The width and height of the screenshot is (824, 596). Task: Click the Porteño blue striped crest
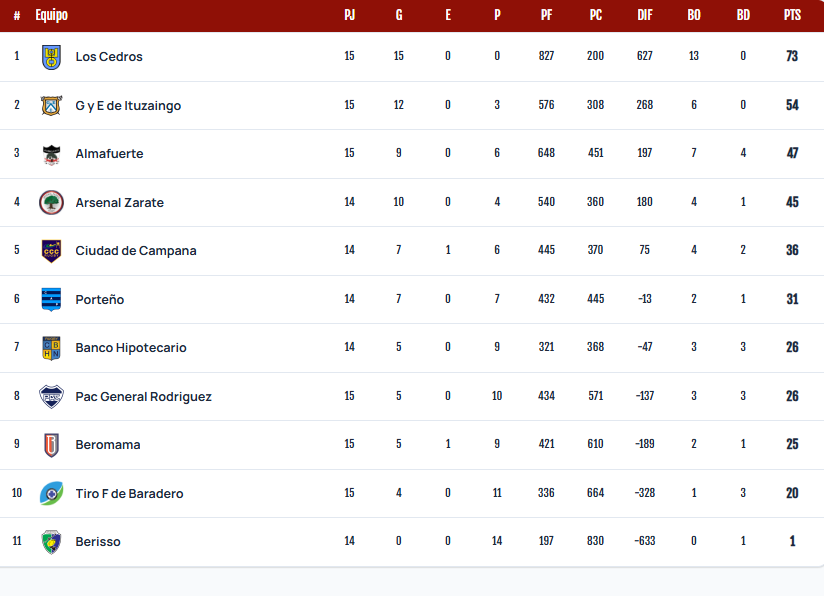coord(52,300)
